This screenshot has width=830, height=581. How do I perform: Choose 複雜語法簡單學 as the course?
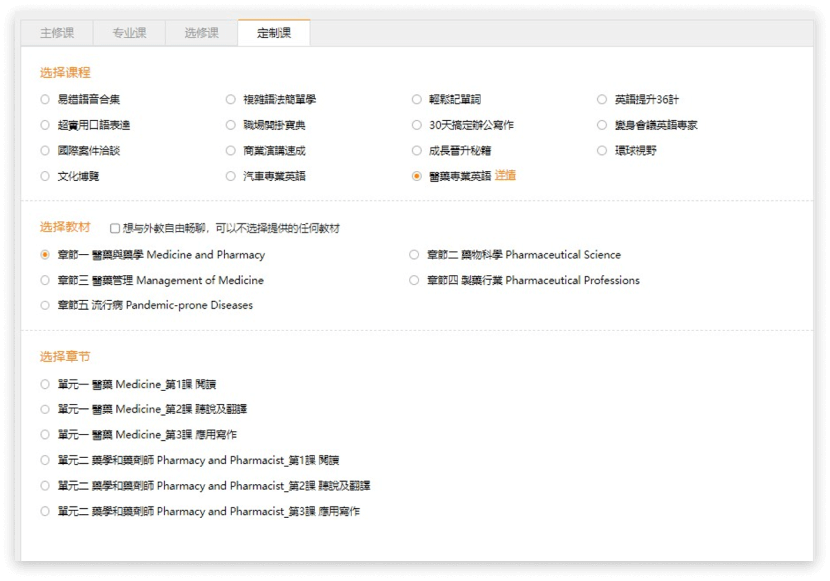231,99
